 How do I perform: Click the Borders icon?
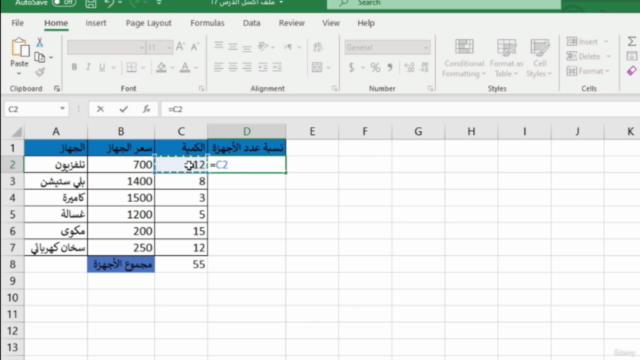[131, 67]
